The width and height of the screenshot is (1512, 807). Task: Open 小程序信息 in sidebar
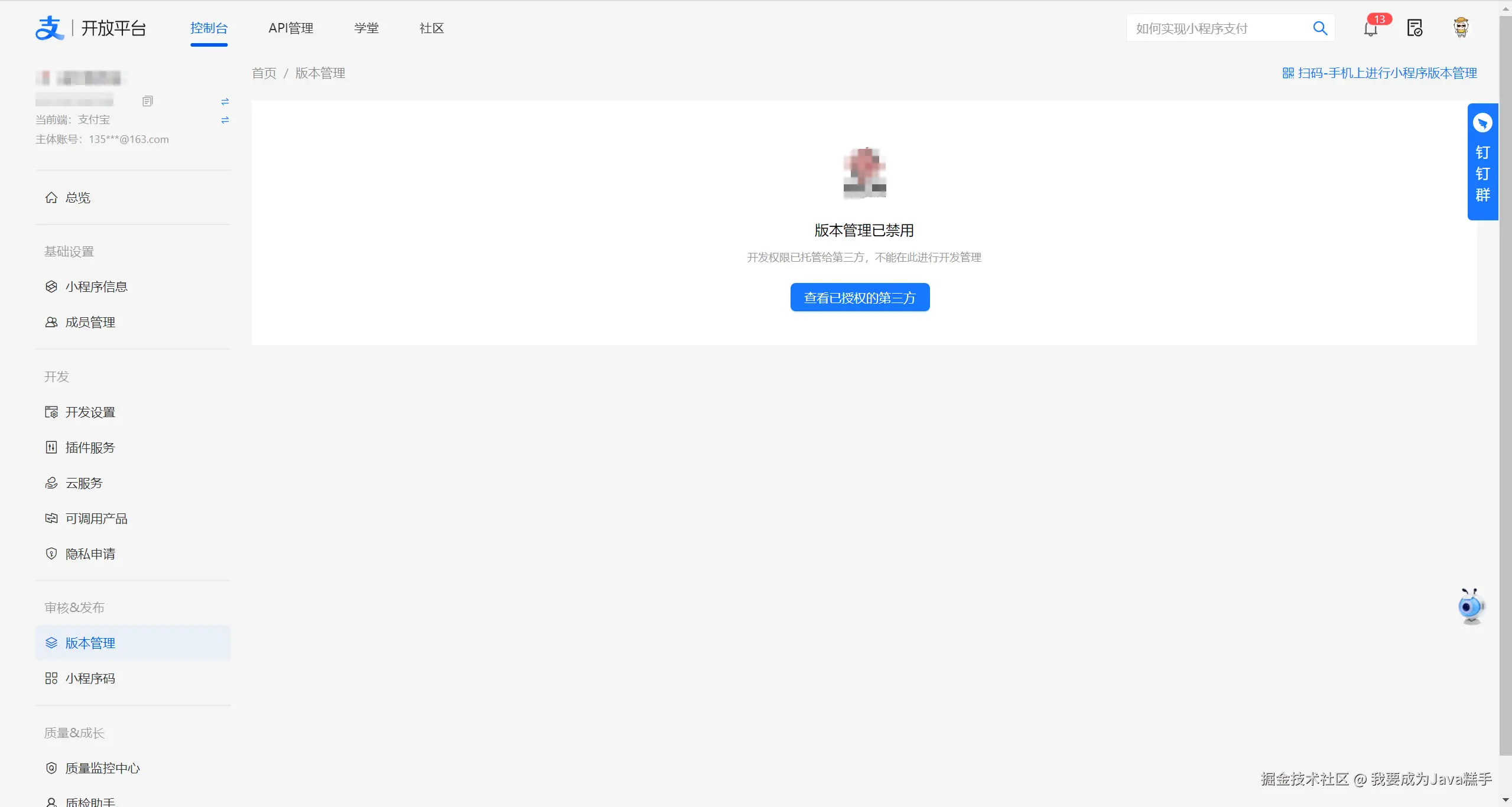click(96, 287)
